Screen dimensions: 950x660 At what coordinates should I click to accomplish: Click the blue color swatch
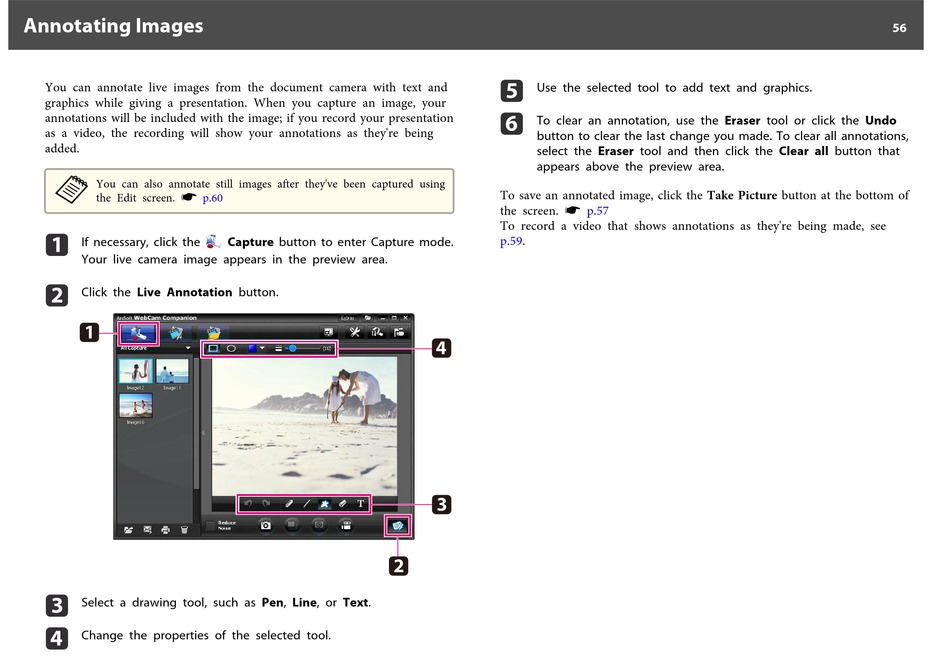(x=252, y=348)
